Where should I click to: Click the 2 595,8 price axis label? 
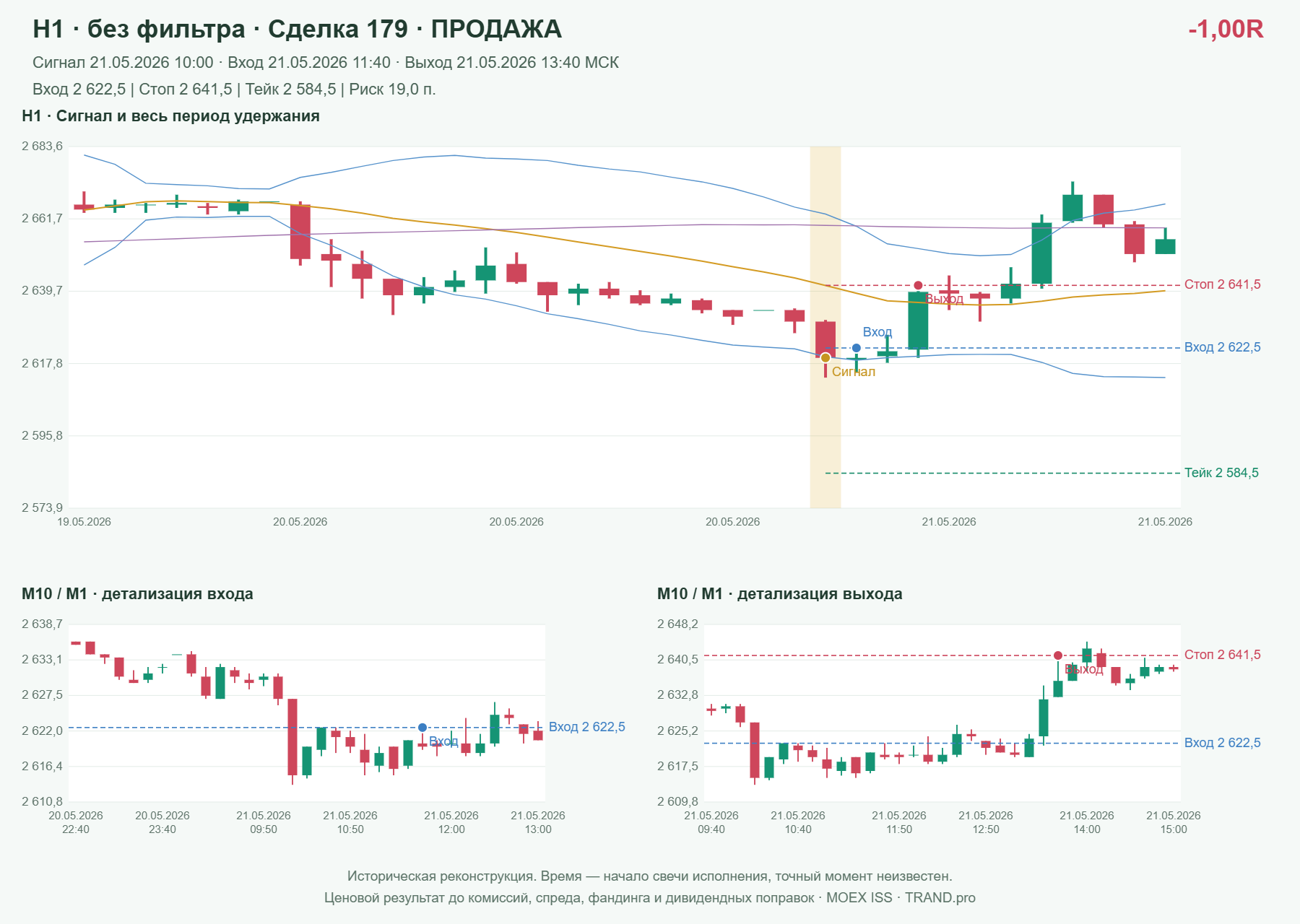click(x=43, y=435)
